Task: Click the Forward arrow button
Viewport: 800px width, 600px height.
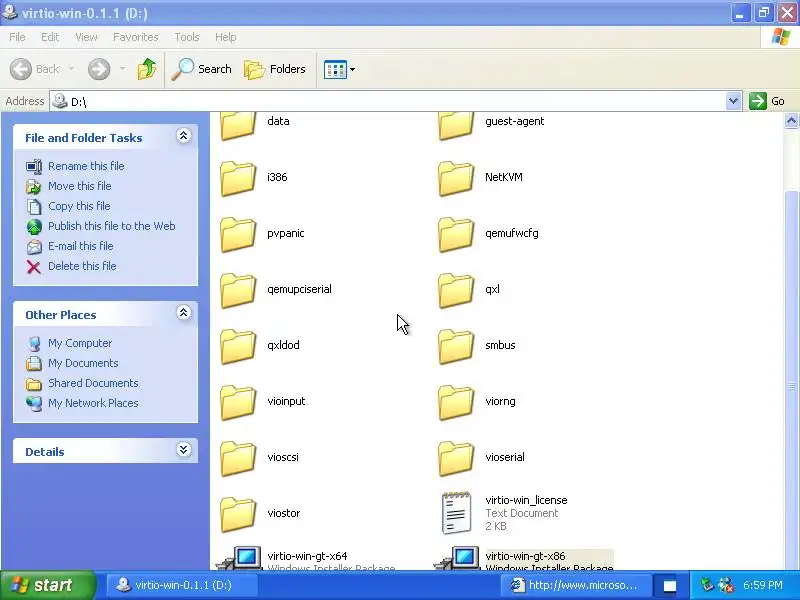Action: [99, 69]
